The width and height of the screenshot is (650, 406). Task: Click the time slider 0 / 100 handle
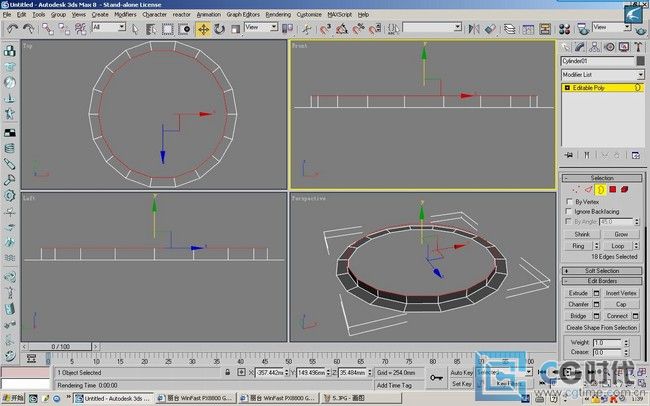point(60,346)
